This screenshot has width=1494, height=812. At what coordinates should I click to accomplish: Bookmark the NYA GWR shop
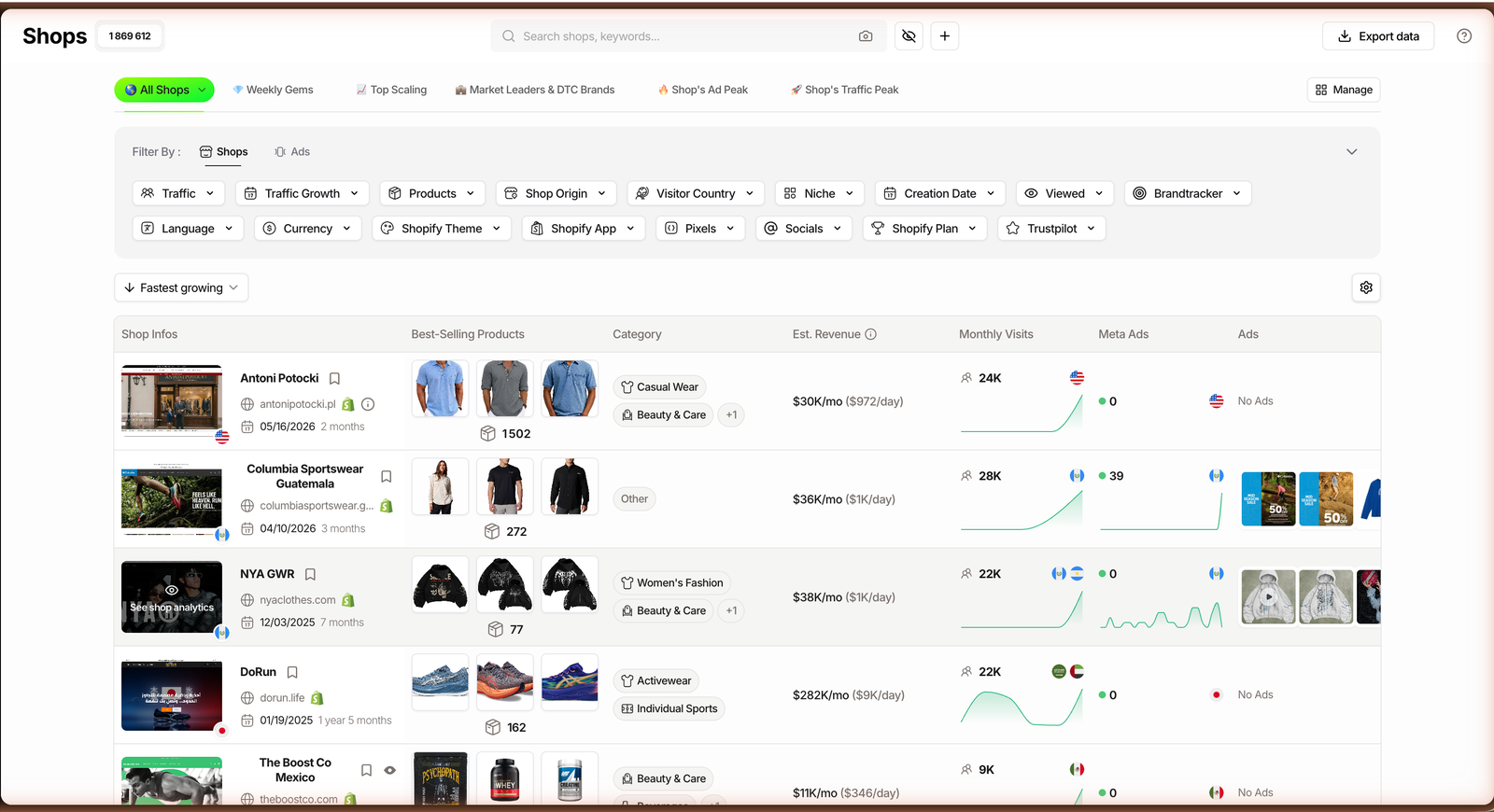click(310, 575)
